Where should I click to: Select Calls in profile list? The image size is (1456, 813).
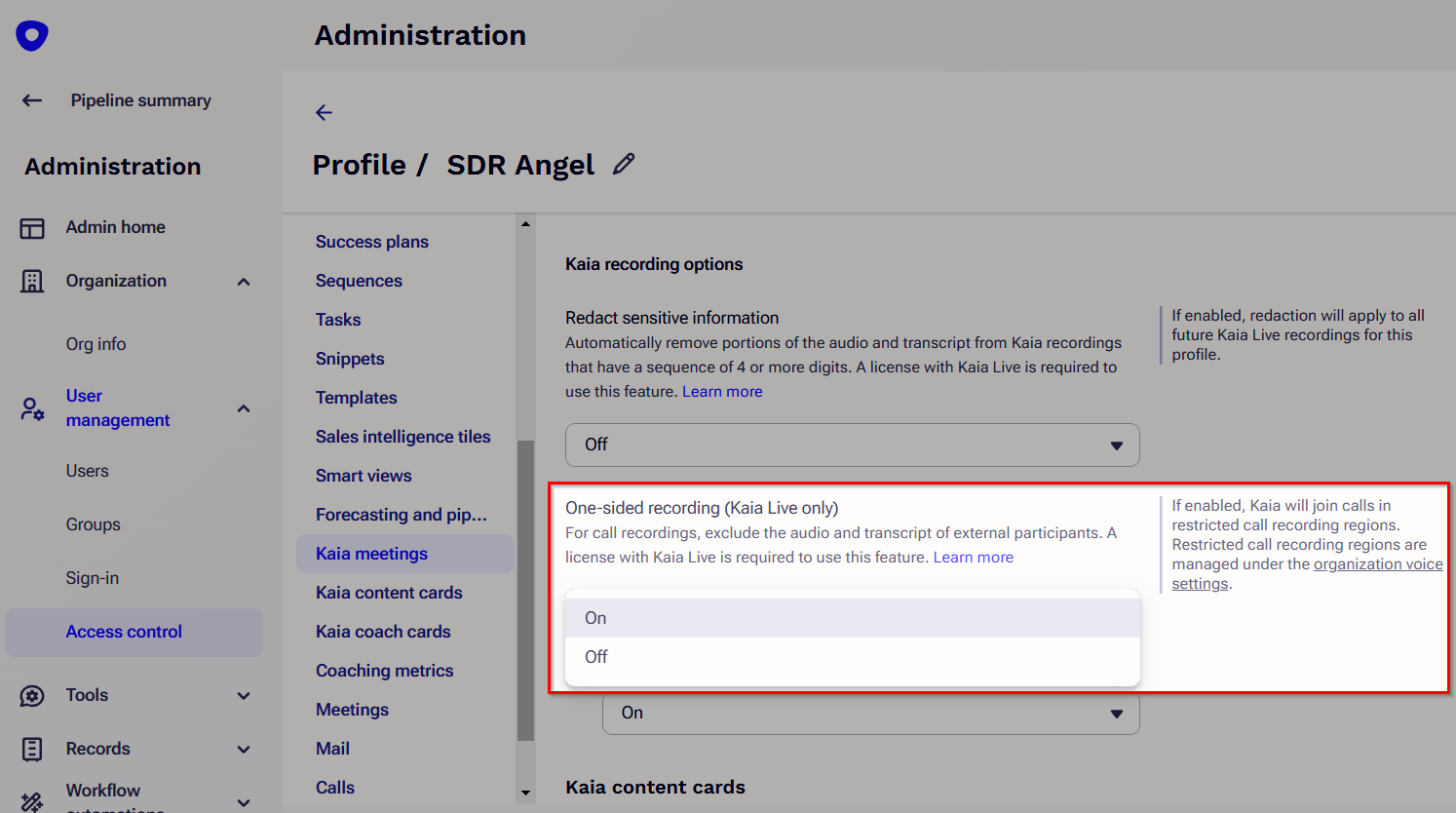tap(334, 788)
